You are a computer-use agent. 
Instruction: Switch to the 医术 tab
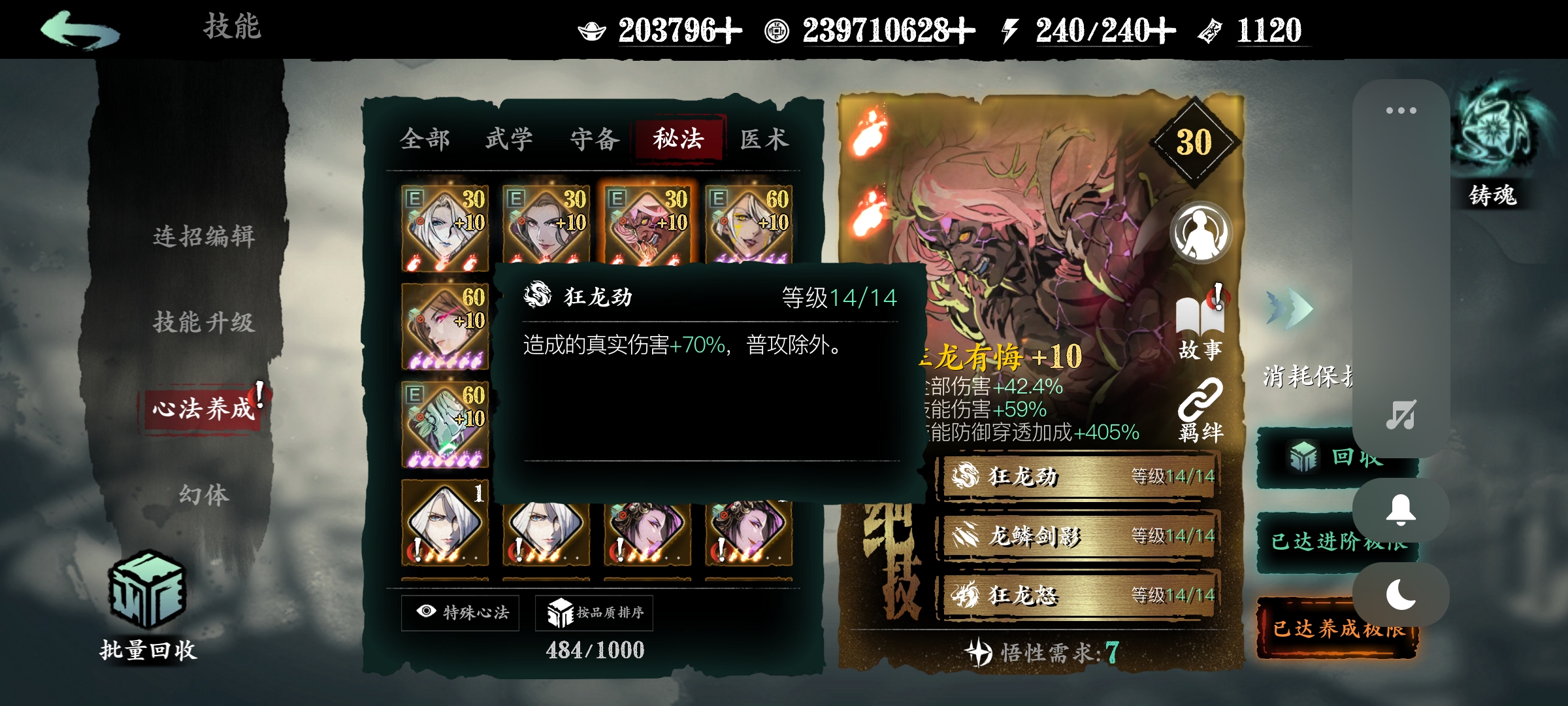pos(763,139)
